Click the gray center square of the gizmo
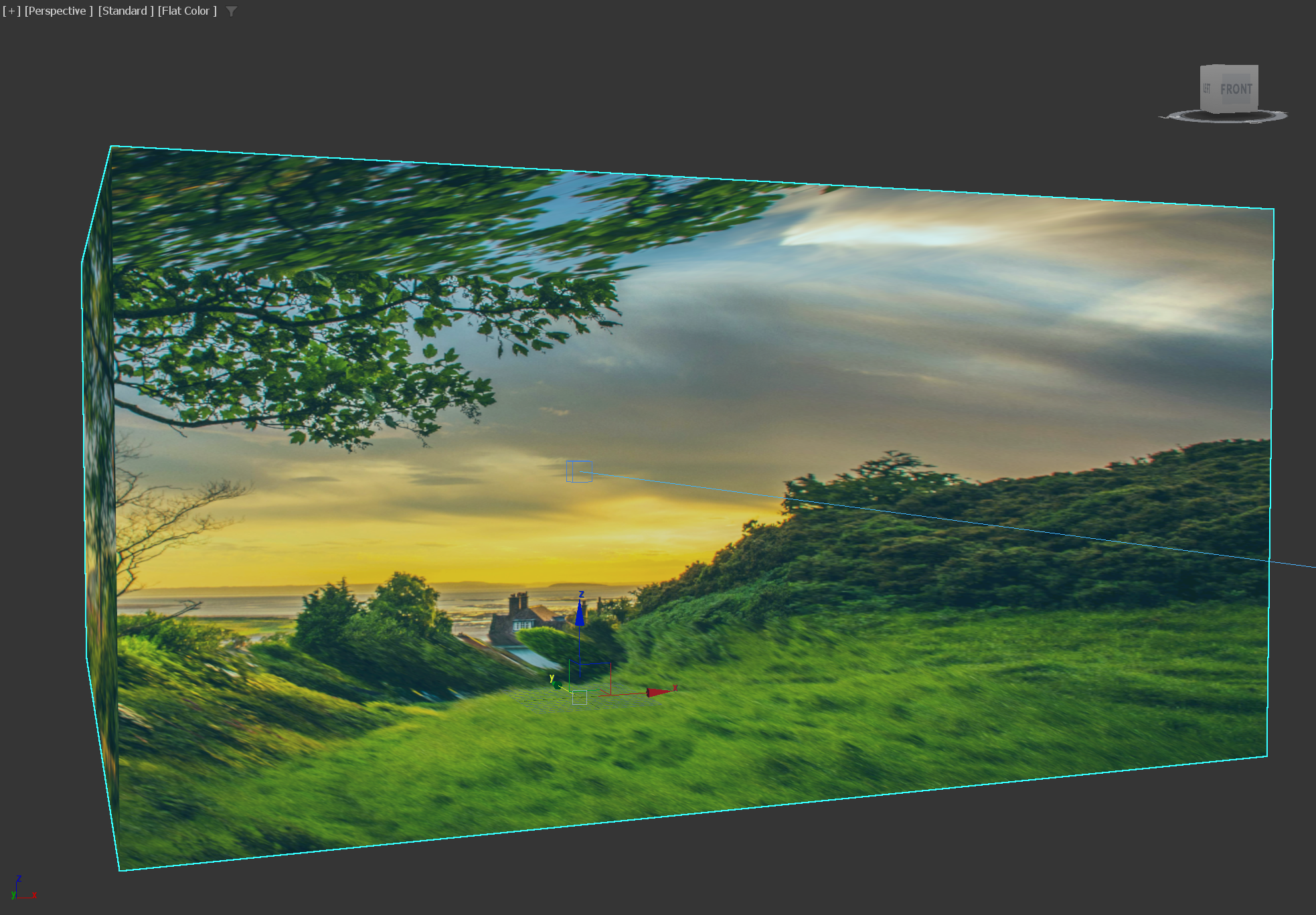Viewport: 1316px width, 915px height. 580,697
